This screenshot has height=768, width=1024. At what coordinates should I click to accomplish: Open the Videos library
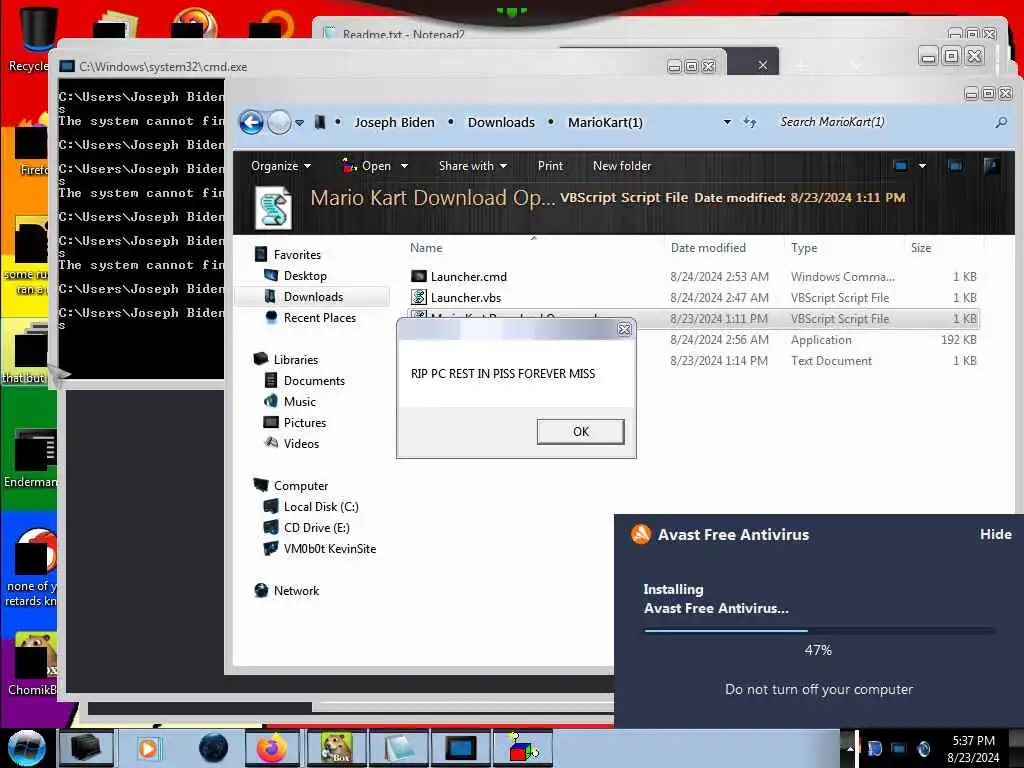pos(301,443)
